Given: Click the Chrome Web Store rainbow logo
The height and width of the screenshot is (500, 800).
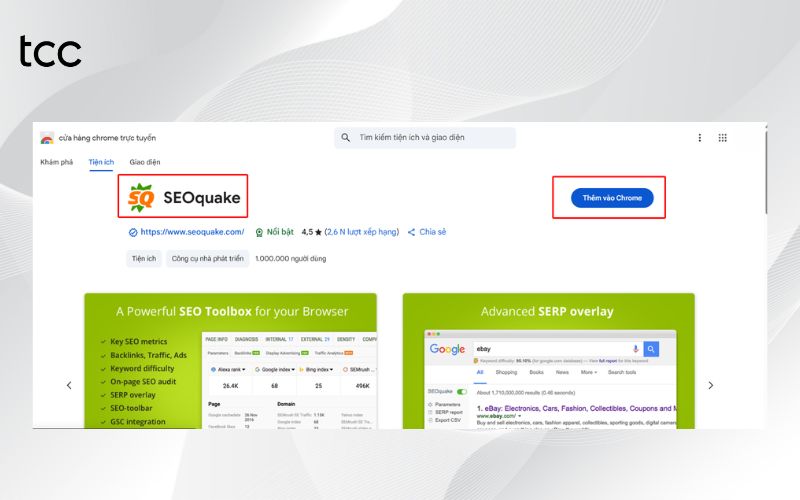Looking at the screenshot, I should click(47, 138).
